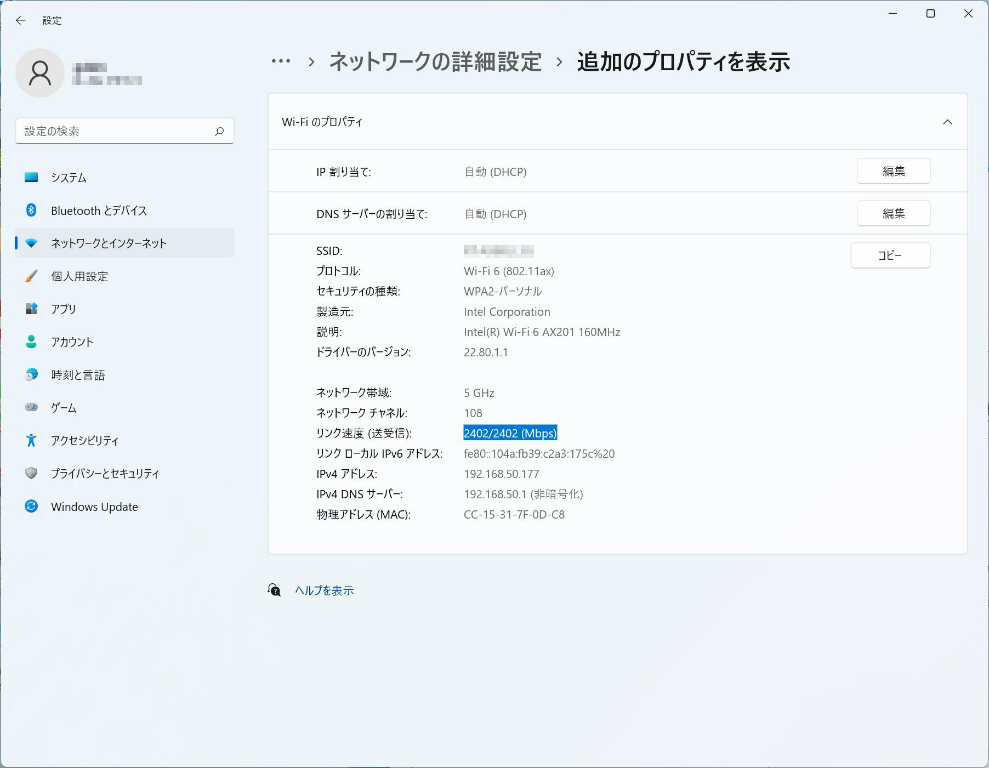
Task: Click the Bluetooth icon in sidebar
Action: pos(31,211)
